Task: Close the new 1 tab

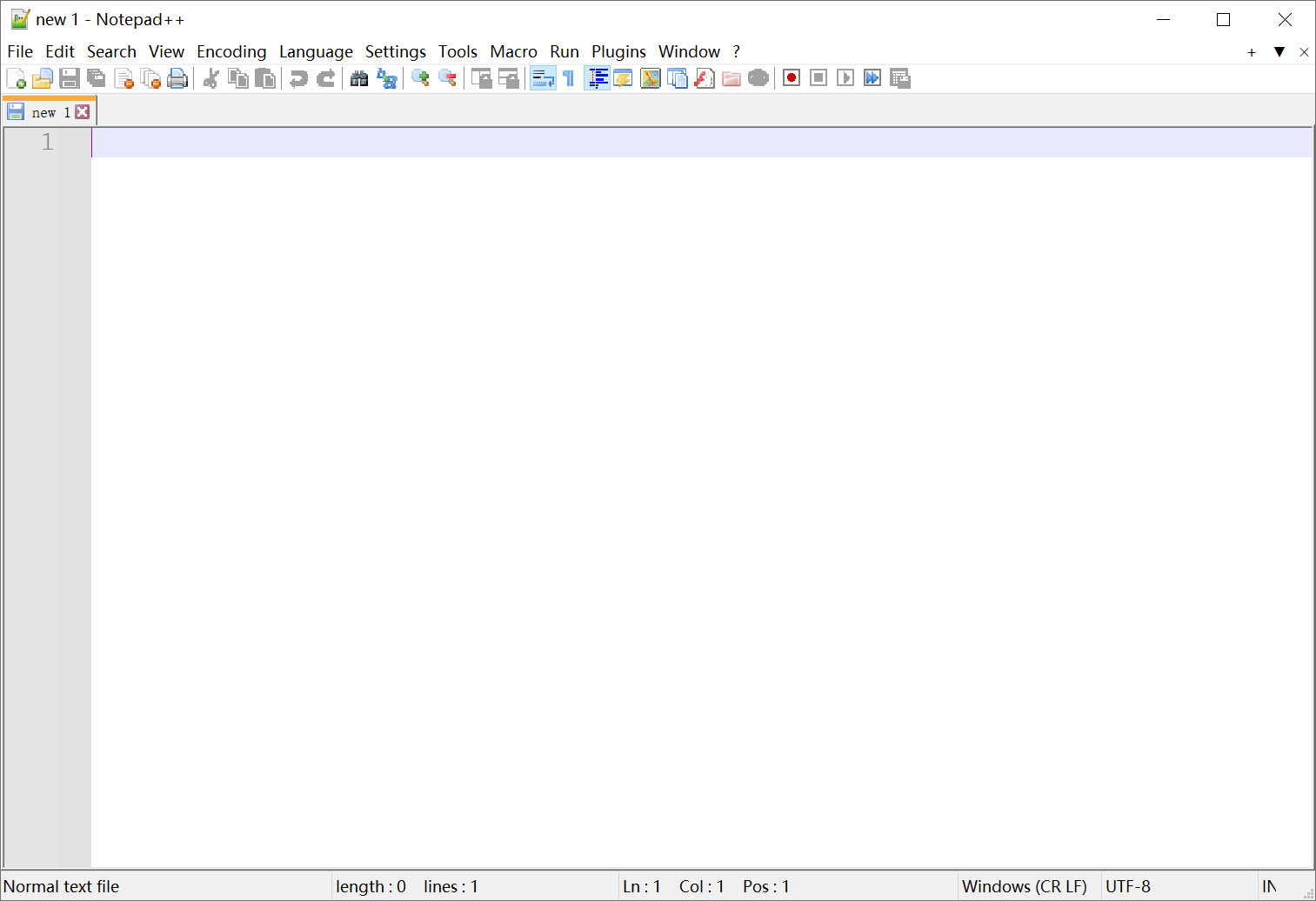Action: 83,111
